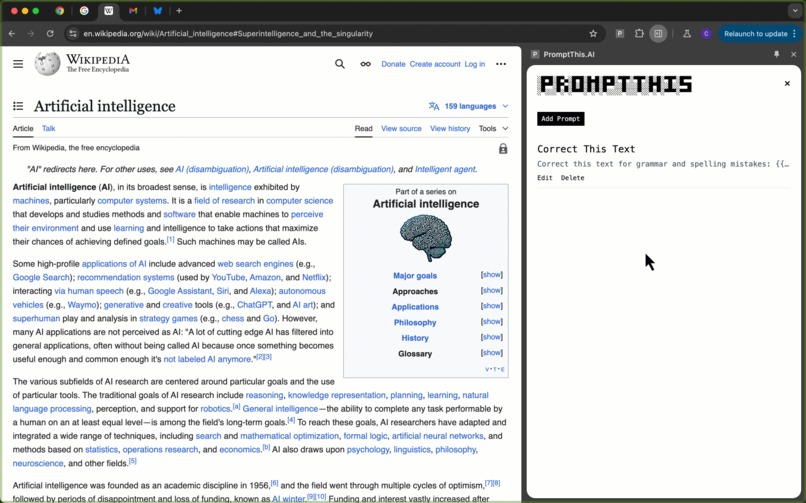Screen dimensions: 806x503
Task: Select the Article tab
Action: [x=23, y=128]
